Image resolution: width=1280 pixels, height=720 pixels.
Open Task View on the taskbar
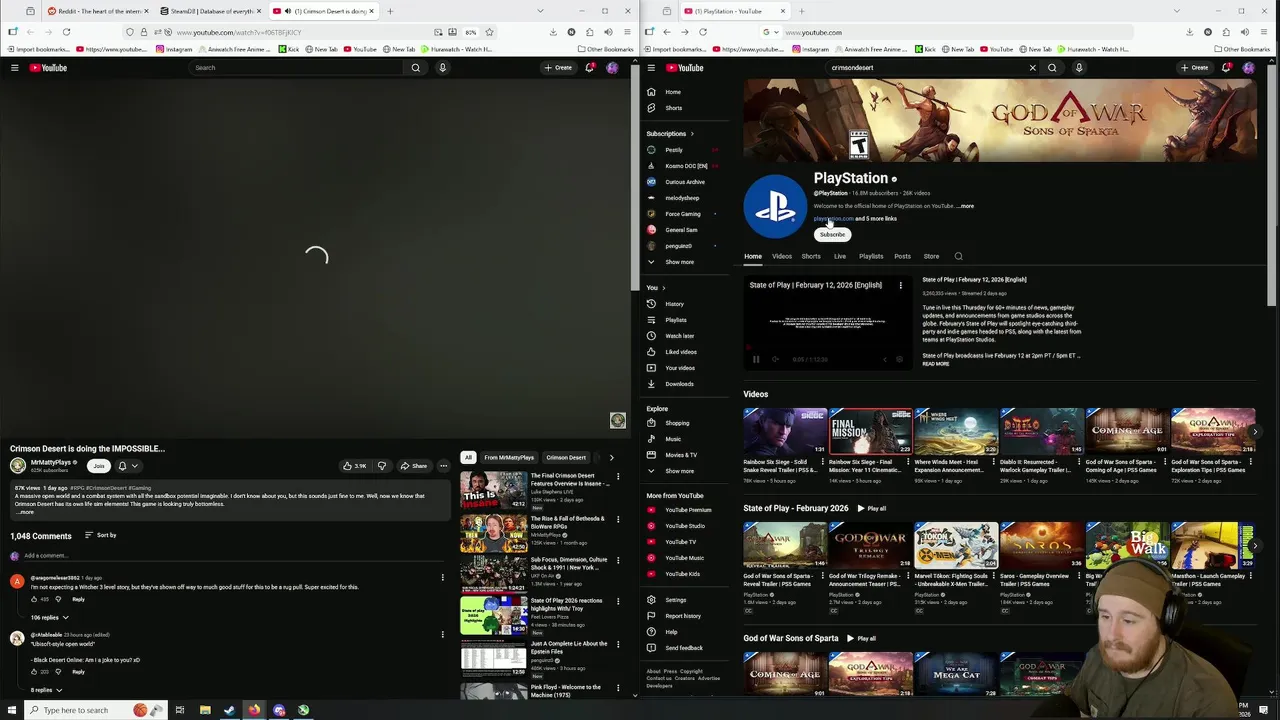[x=180, y=710]
